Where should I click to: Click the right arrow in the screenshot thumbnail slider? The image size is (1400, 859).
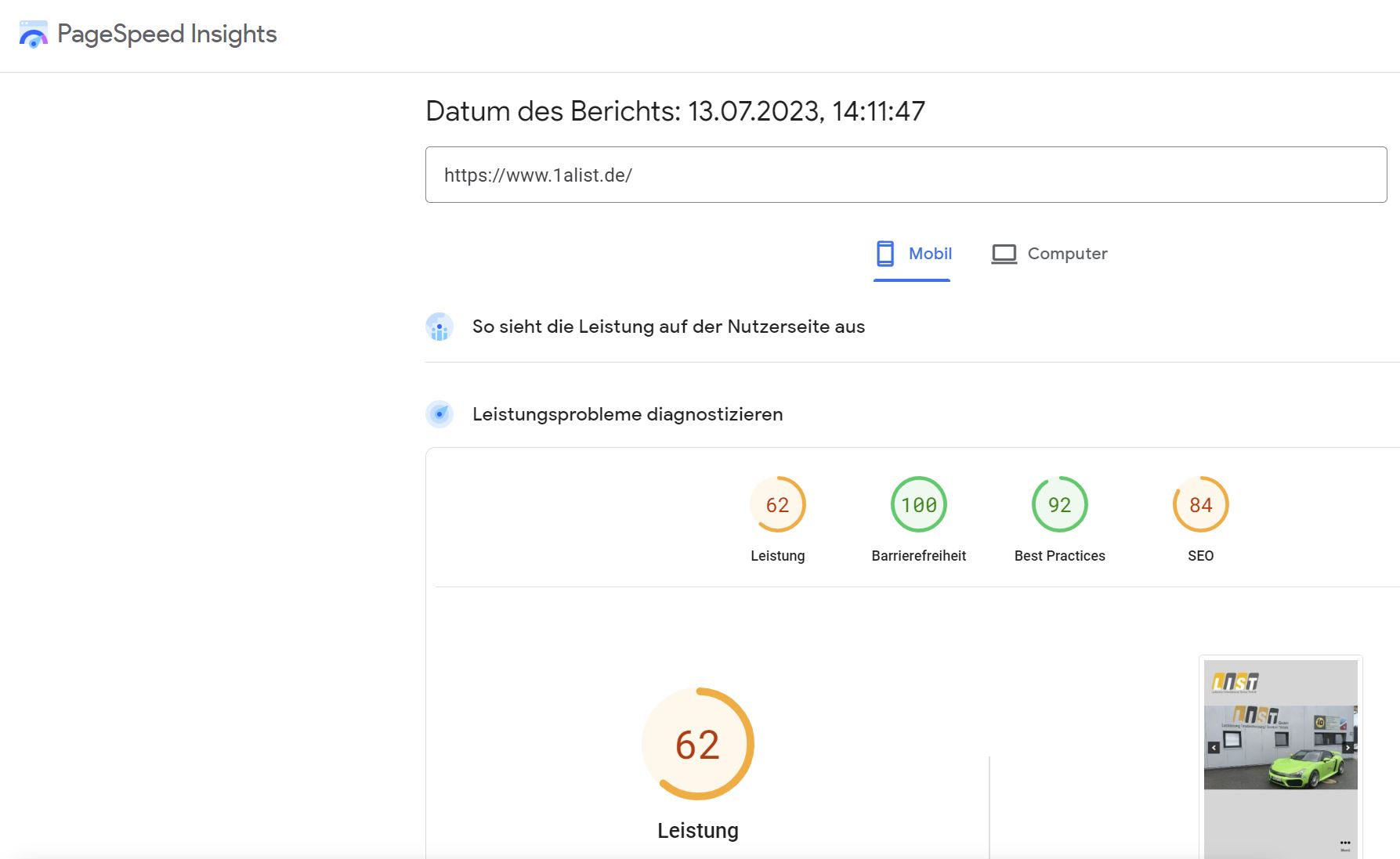[x=1348, y=748]
